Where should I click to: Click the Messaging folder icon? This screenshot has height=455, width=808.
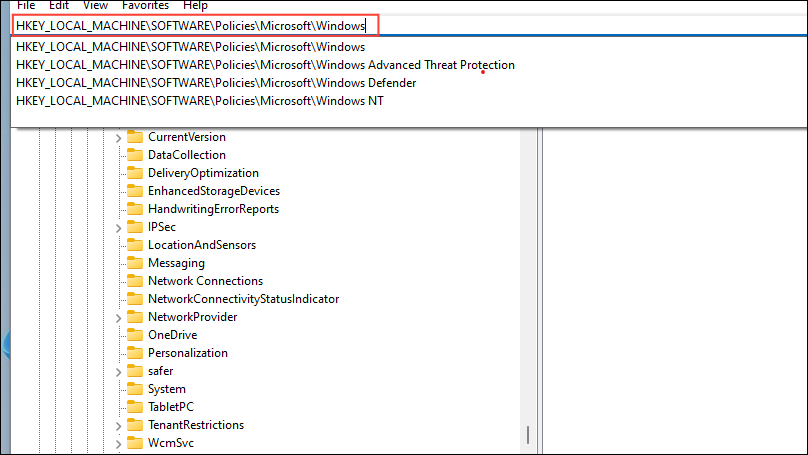(135, 263)
